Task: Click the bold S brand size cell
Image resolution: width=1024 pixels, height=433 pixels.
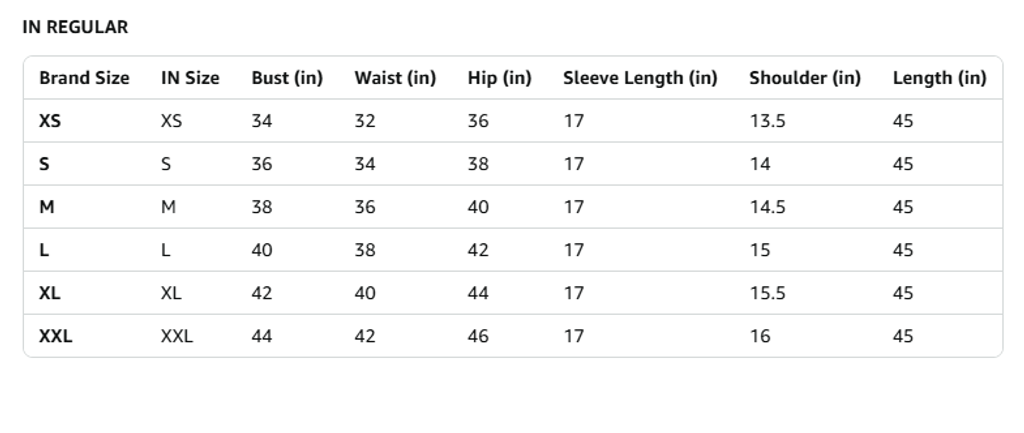Action: pyautogui.click(x=44, y=164)
